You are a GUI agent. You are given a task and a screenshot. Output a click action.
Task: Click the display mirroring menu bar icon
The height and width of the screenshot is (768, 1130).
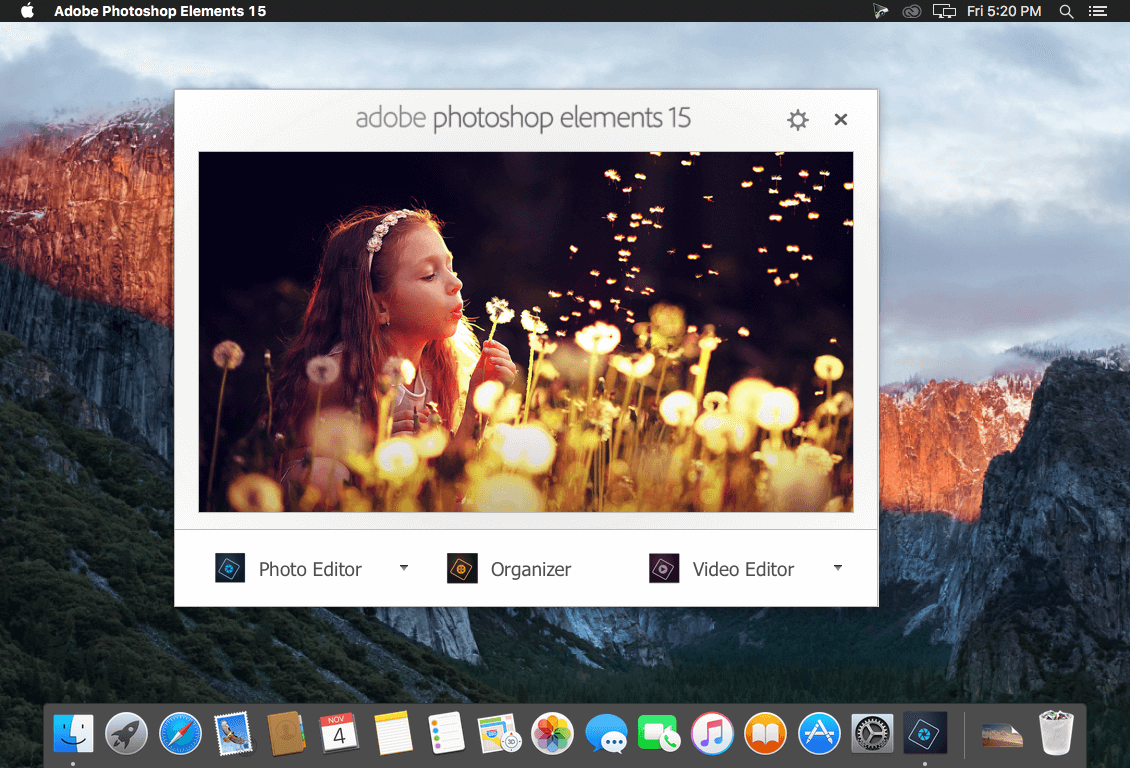(944, 11)
